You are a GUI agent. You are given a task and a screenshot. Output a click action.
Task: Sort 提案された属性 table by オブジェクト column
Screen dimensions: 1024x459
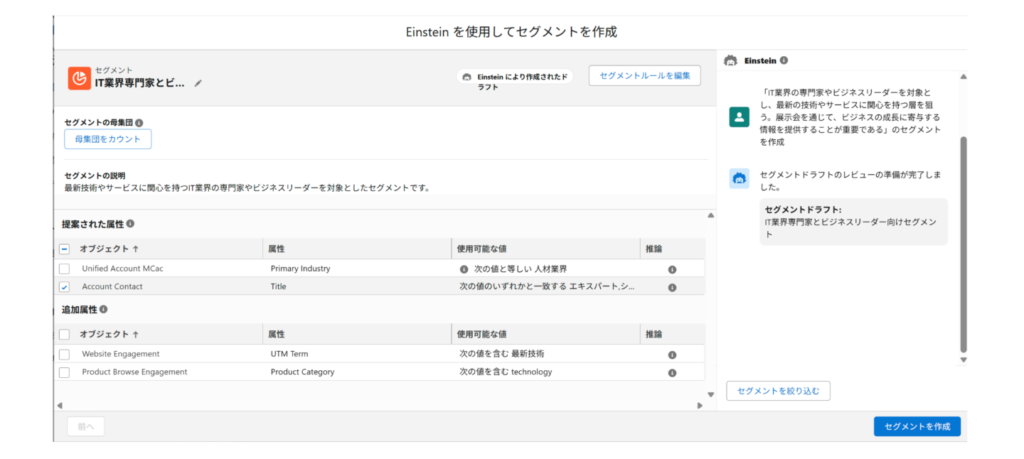tap(109, 249)
